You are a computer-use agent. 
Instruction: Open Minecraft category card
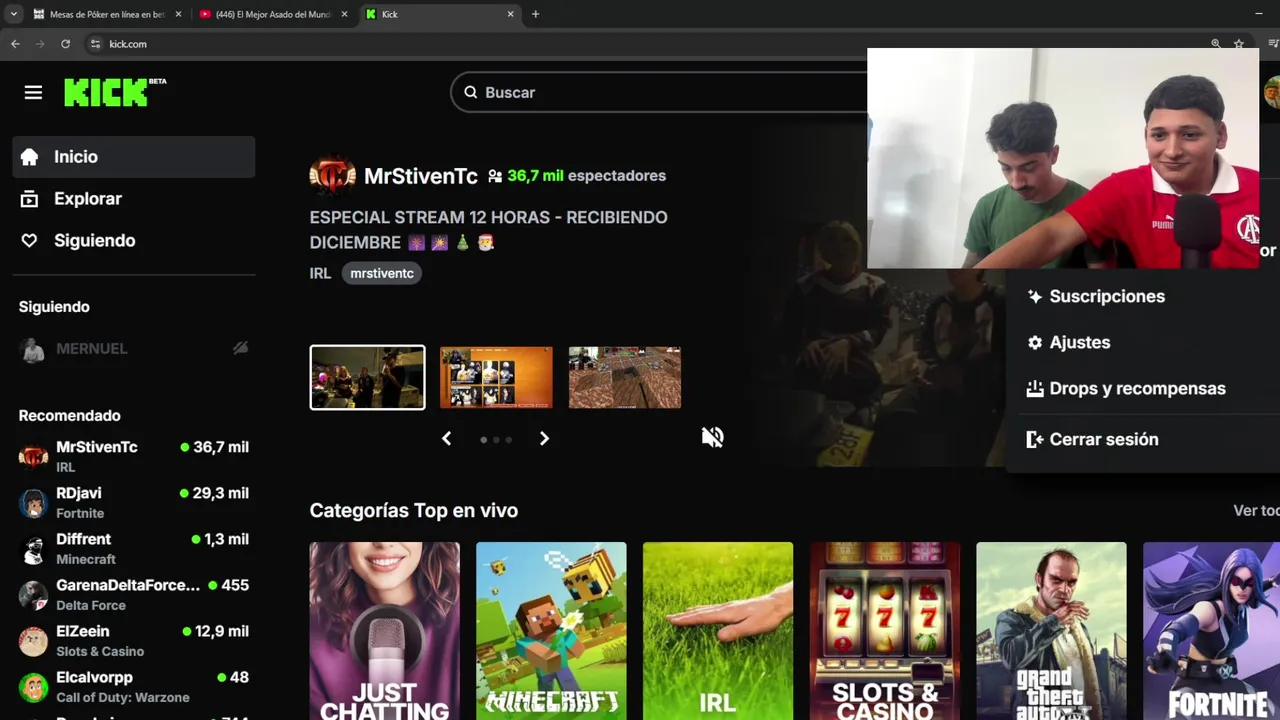click(551, 631)
